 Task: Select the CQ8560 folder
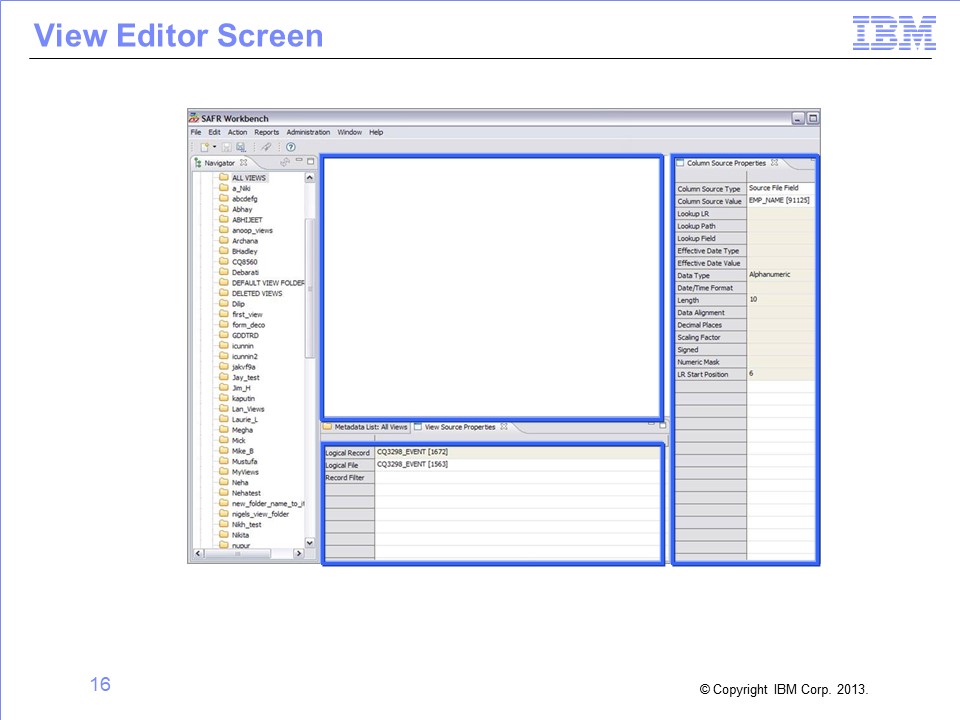pyautogui.click(x=244, y=262)
